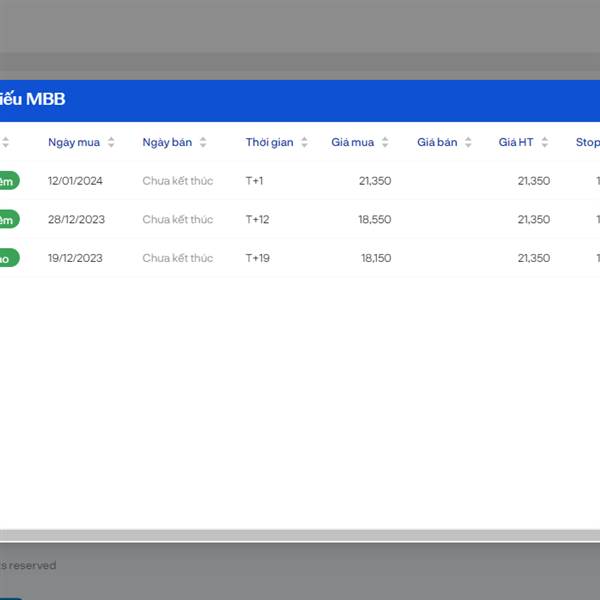This screenshot has width=600, height=600.
Task: Sort by Ngày mua using sort arrows
Action: 111,143
